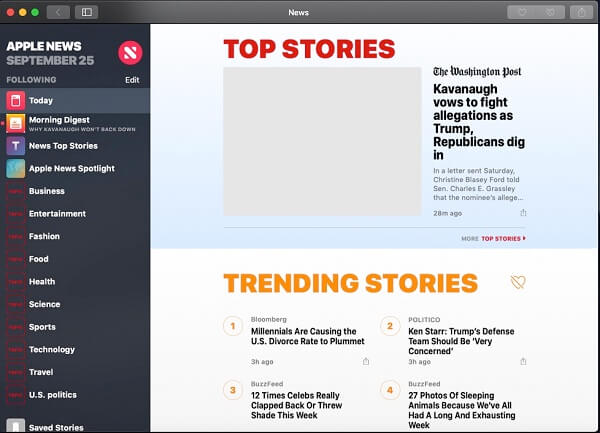Image resolution: width=600 pixels, height=433 pixels.
Task: Share the Kavanaugh story via its share icon
Action: pyautogui.click(x=523, y=213)
